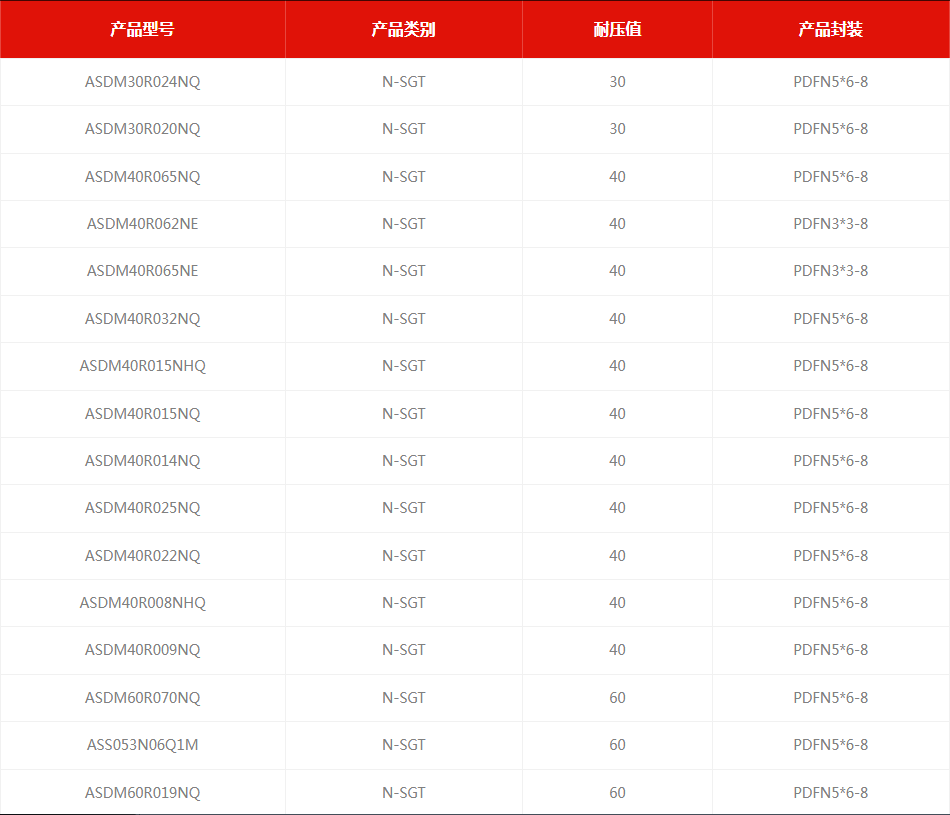Screen dimensions: 950x815
Task: Select product ASDM40R009NQ
Action: point(142,650)
